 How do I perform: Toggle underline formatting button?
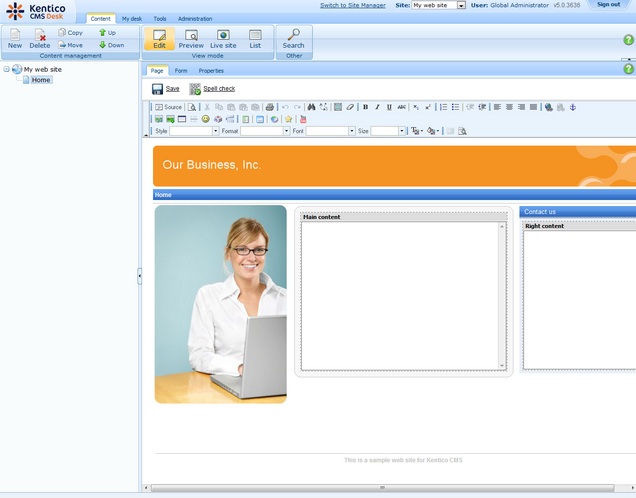[389, 107]
